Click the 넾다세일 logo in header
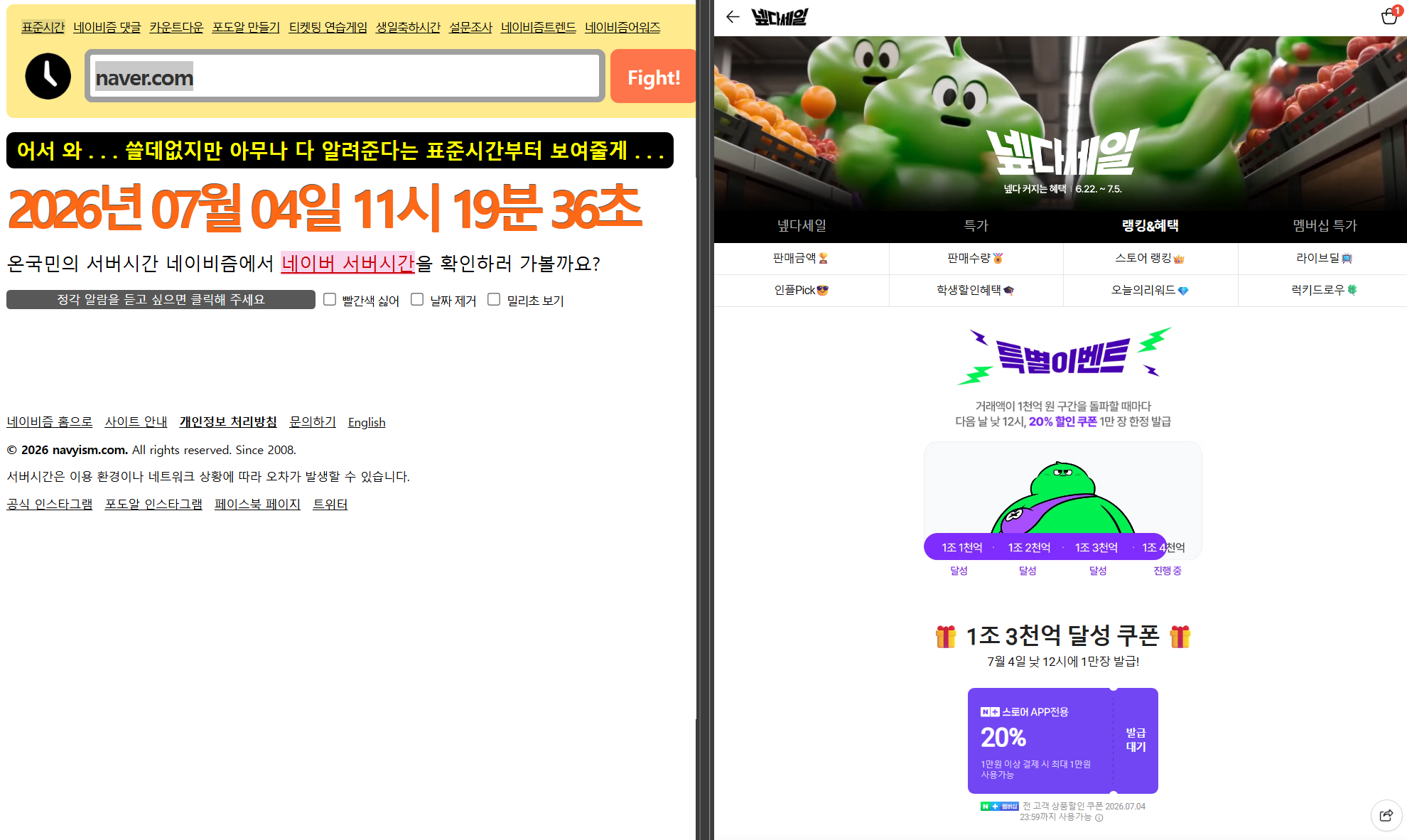This screenshot has width=1407, height=840. (780, 16)
